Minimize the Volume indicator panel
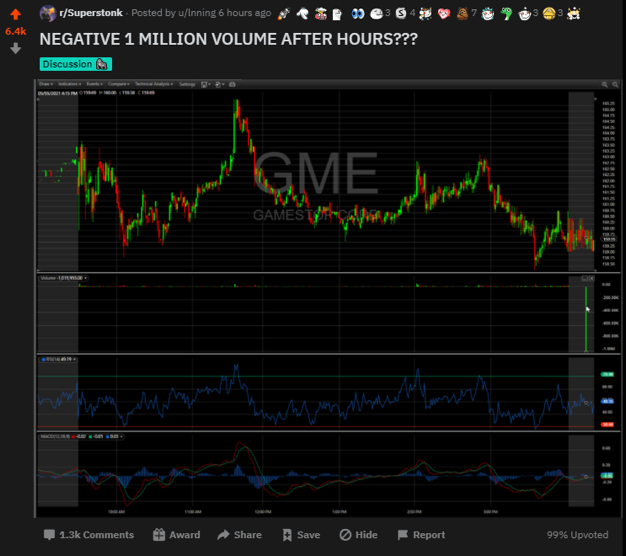Viewport: 626px width, 556px height. (x=585, y=278)
